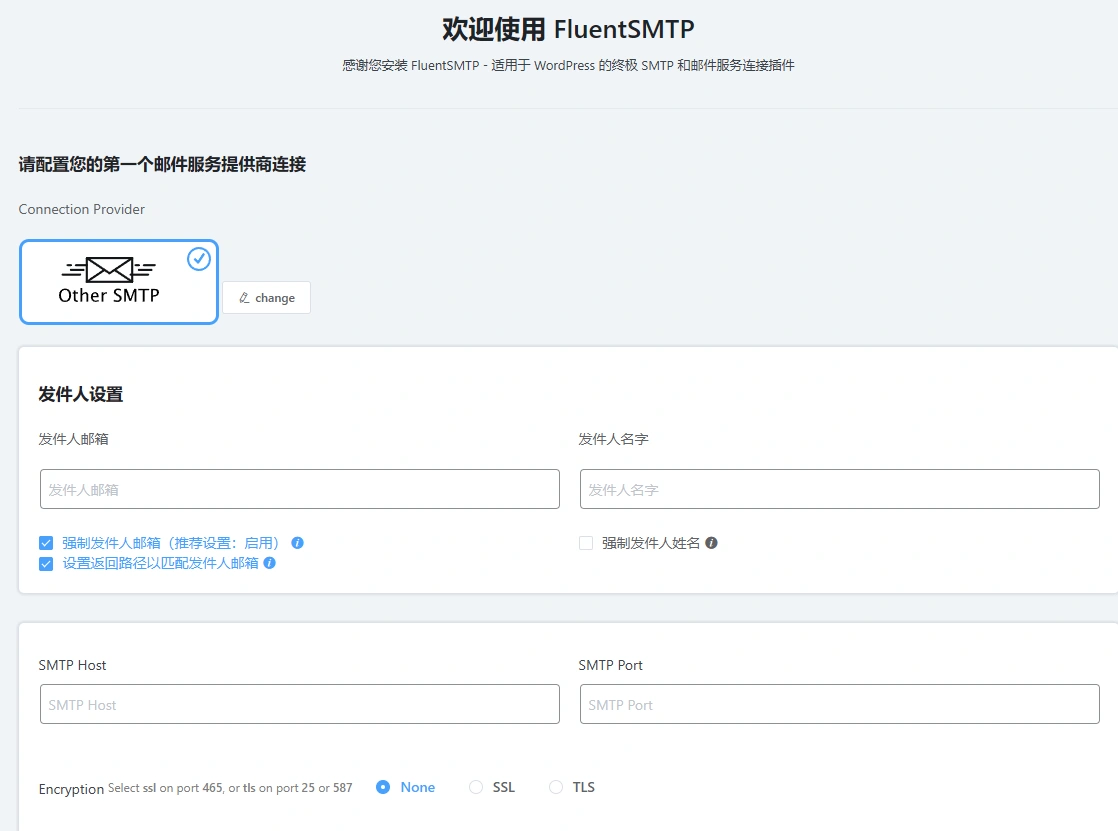This screenshot has height=831, width=1118.
Task: Open tooltip icon next to 强制发件人邮箱
Action: click(298, 541)
